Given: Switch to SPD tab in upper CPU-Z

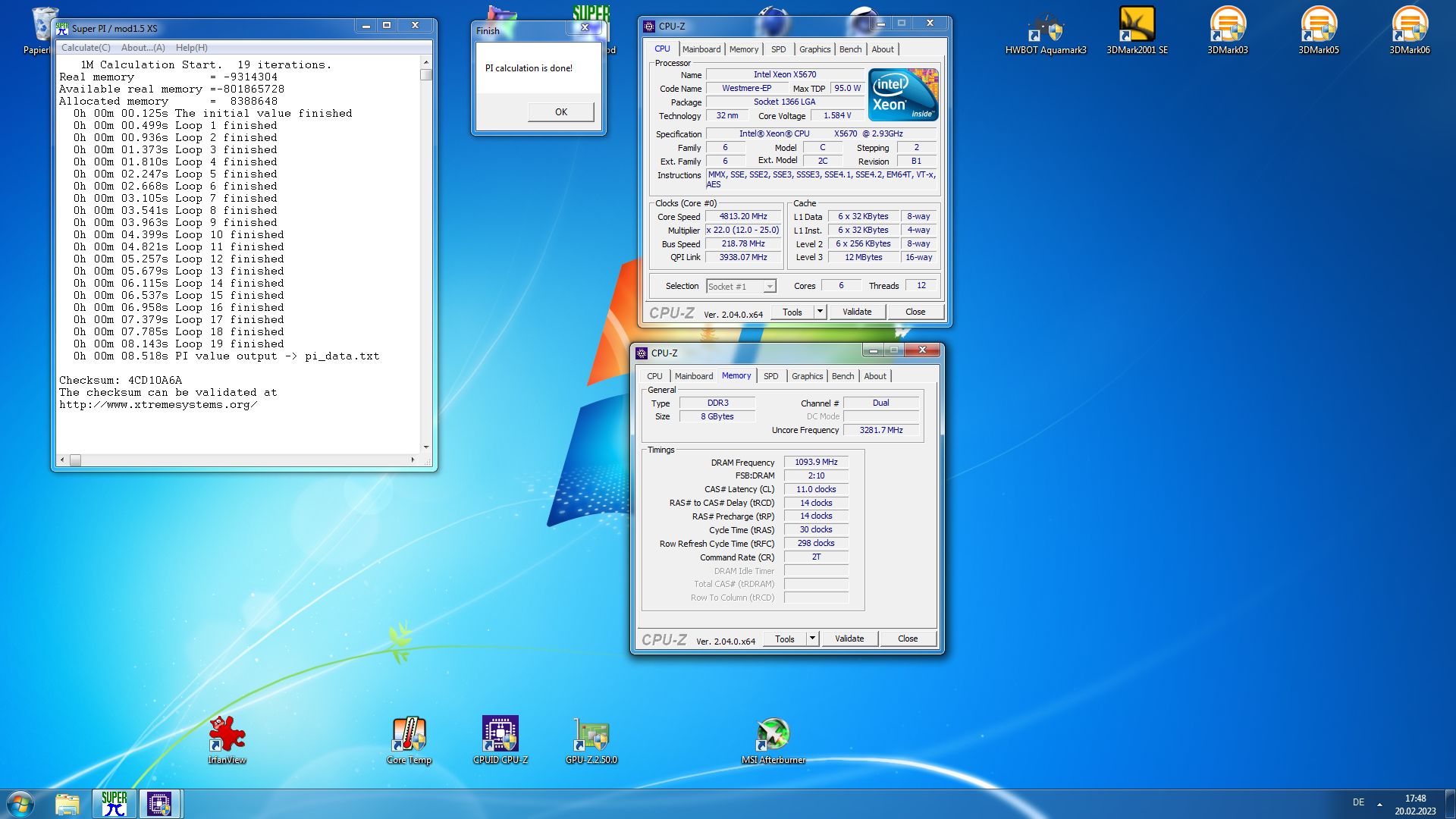Looking at the screenshot, I should 778,49.
